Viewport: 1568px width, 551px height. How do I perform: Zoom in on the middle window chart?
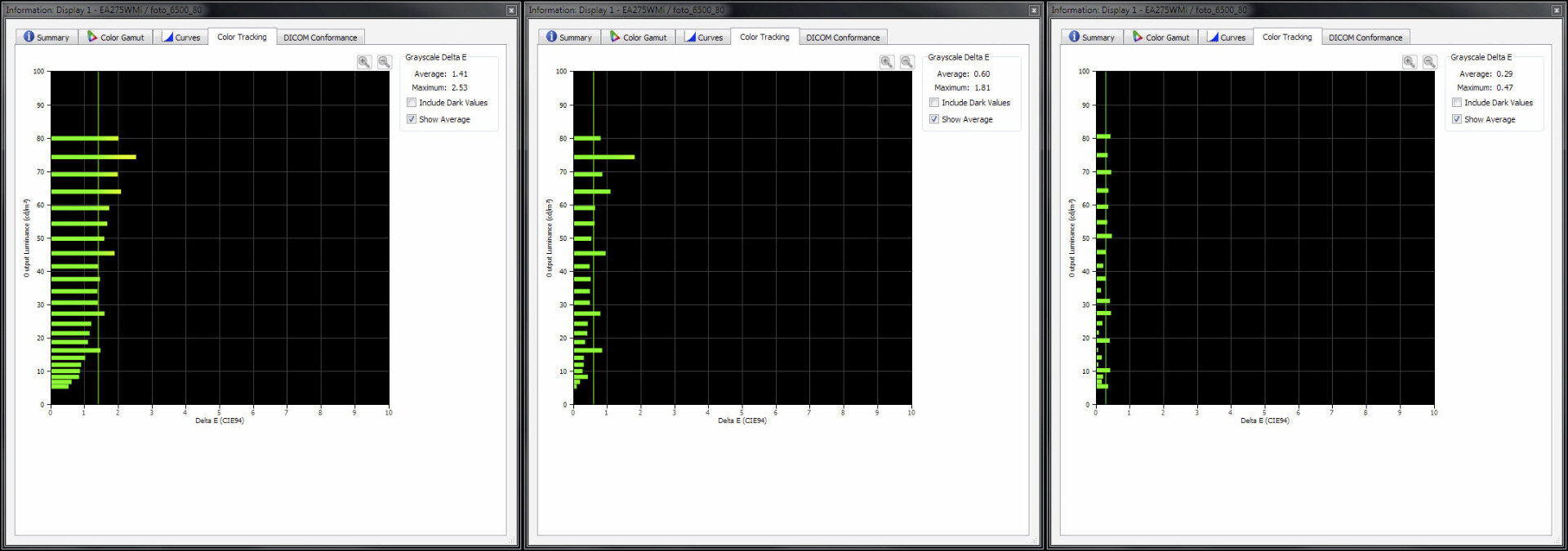tap(887, 62)
